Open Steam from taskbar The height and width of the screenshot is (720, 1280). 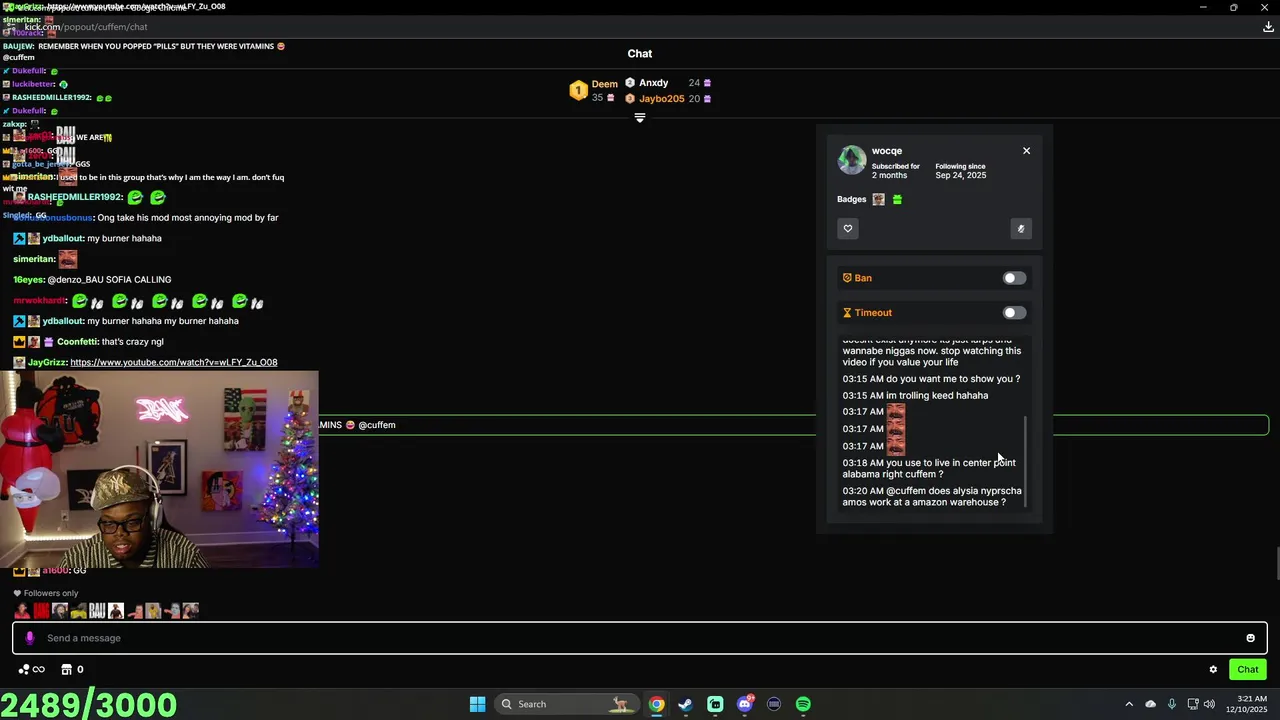pyautogui.click(x=685, y=704)
